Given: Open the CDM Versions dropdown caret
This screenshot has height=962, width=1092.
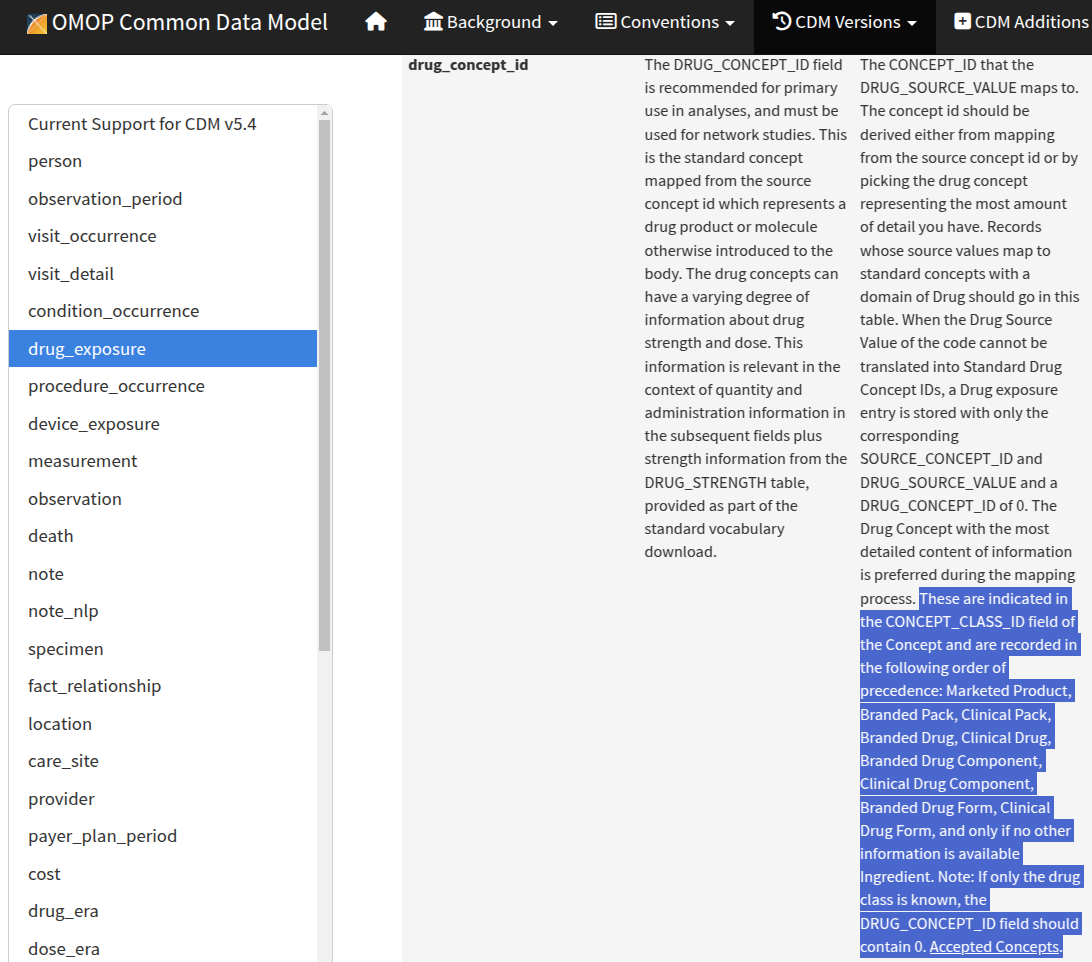Looking at the screenshot, I should [911, 23].
